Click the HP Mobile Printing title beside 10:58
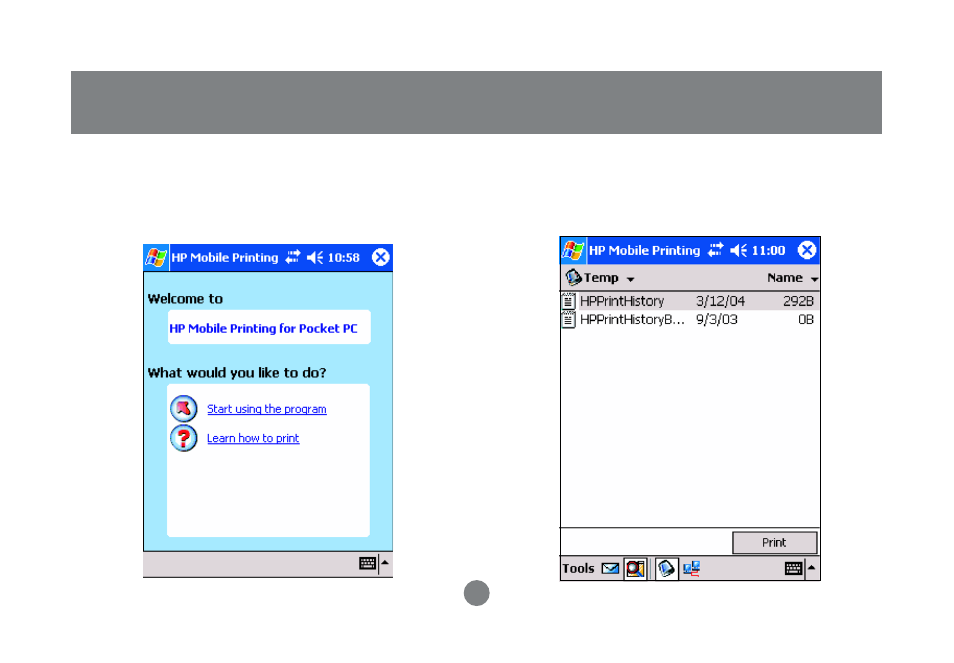 point(225,257)
